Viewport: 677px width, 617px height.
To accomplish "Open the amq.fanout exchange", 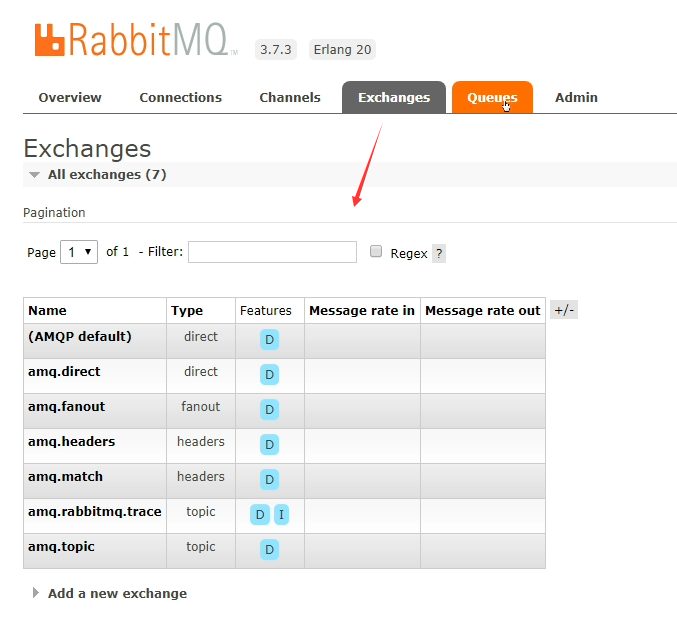I will click(x=66, y=406).
